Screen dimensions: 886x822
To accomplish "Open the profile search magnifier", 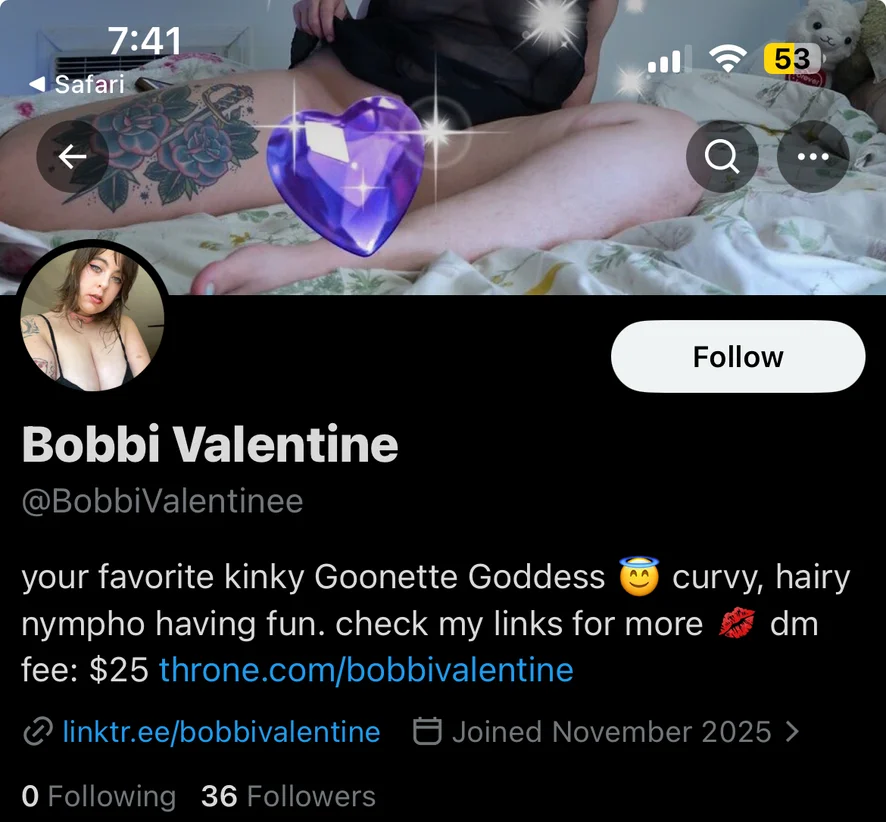I will [x=722, y=157].
